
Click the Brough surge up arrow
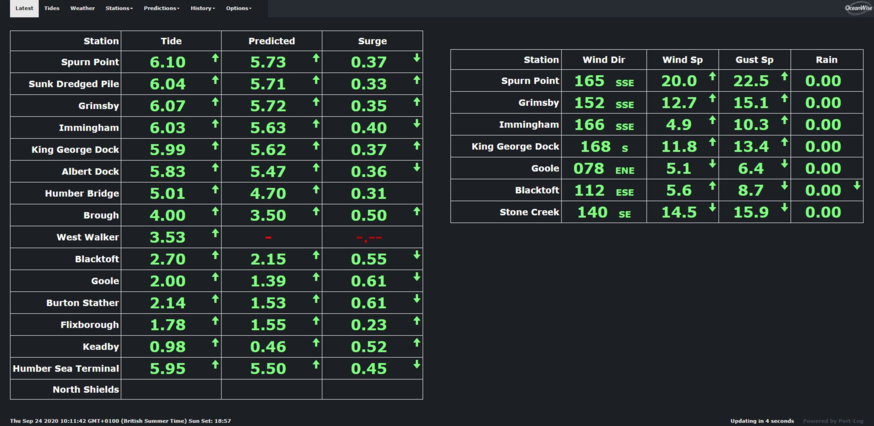coord(417,212)
